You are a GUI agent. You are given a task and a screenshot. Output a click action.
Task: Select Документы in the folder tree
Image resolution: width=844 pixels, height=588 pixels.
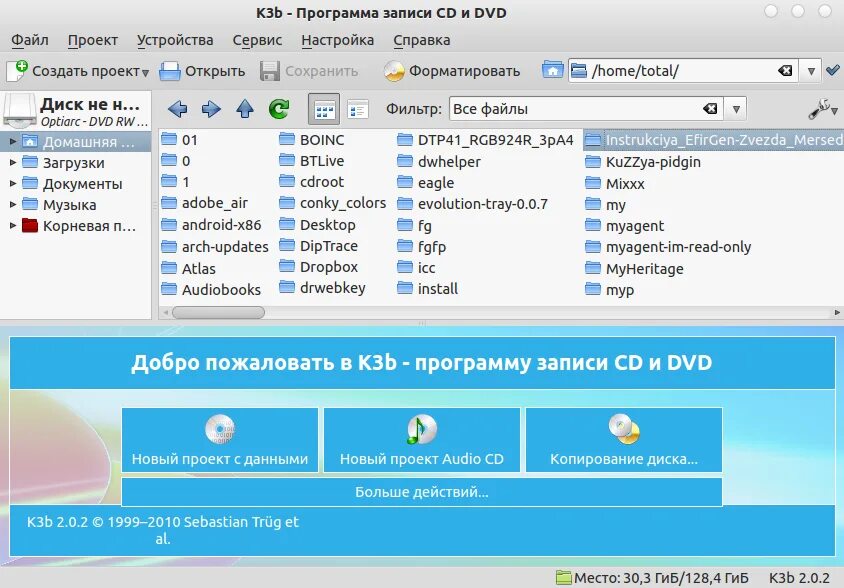82,184
